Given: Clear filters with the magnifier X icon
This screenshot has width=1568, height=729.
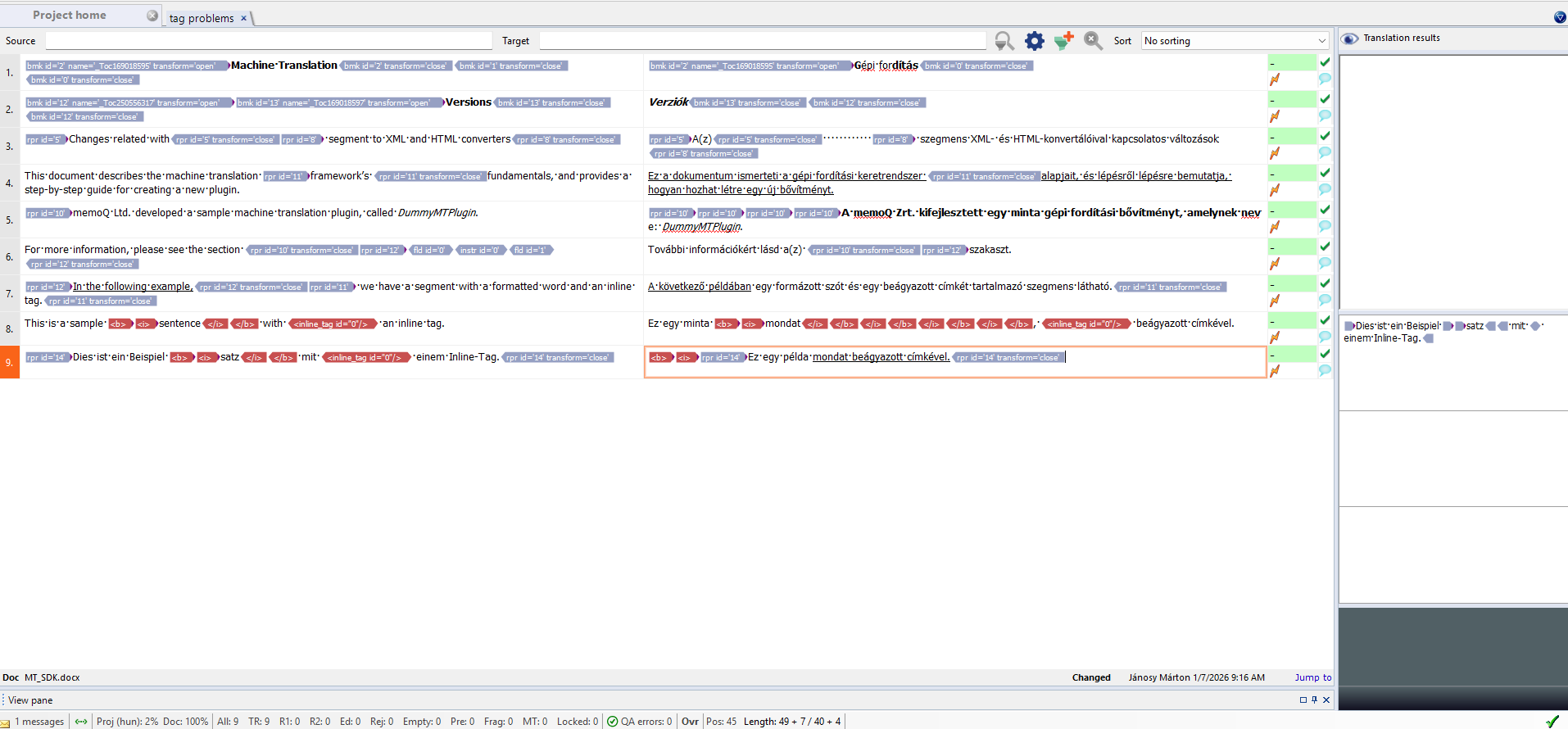Looking at the screenshot, I should [x=1093, y=40].
